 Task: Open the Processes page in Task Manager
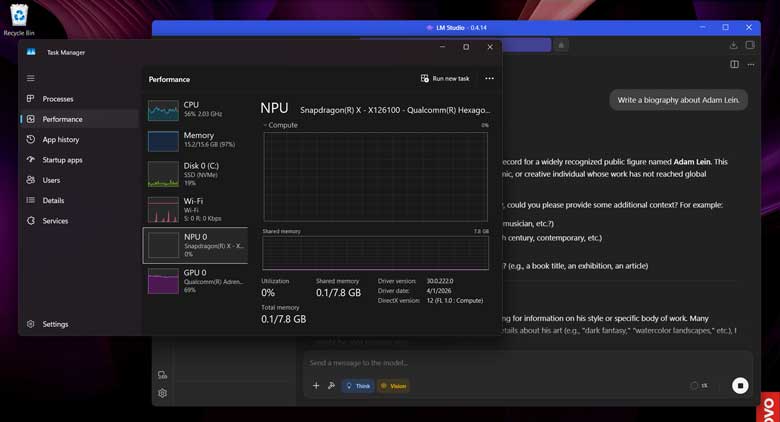80,99
